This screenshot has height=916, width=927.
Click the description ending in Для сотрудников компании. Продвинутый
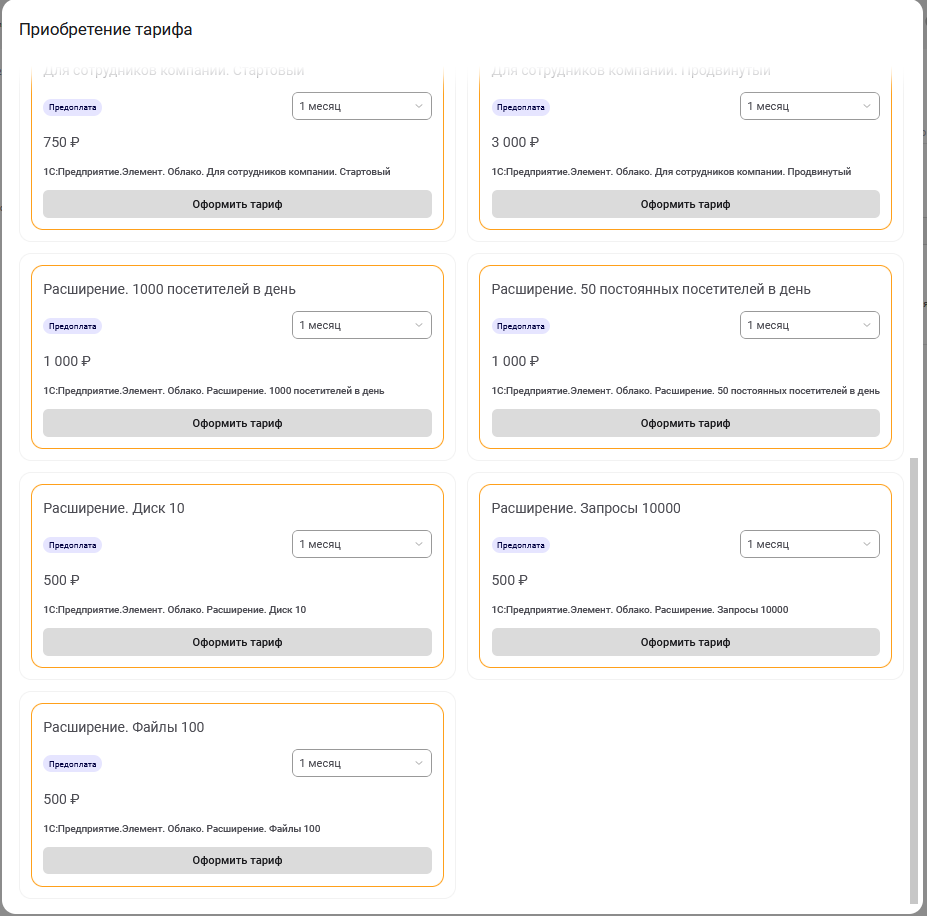coord(672,172)
